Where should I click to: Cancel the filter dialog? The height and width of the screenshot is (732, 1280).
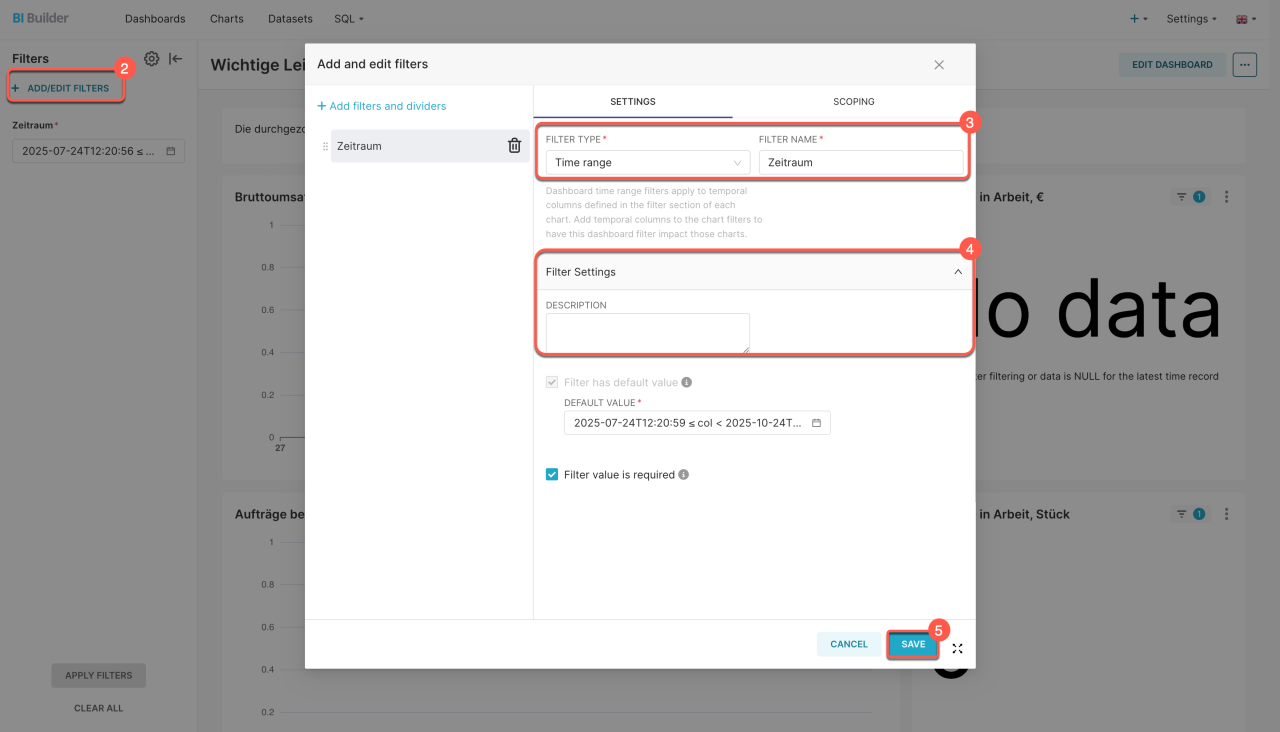pos(849,645)
